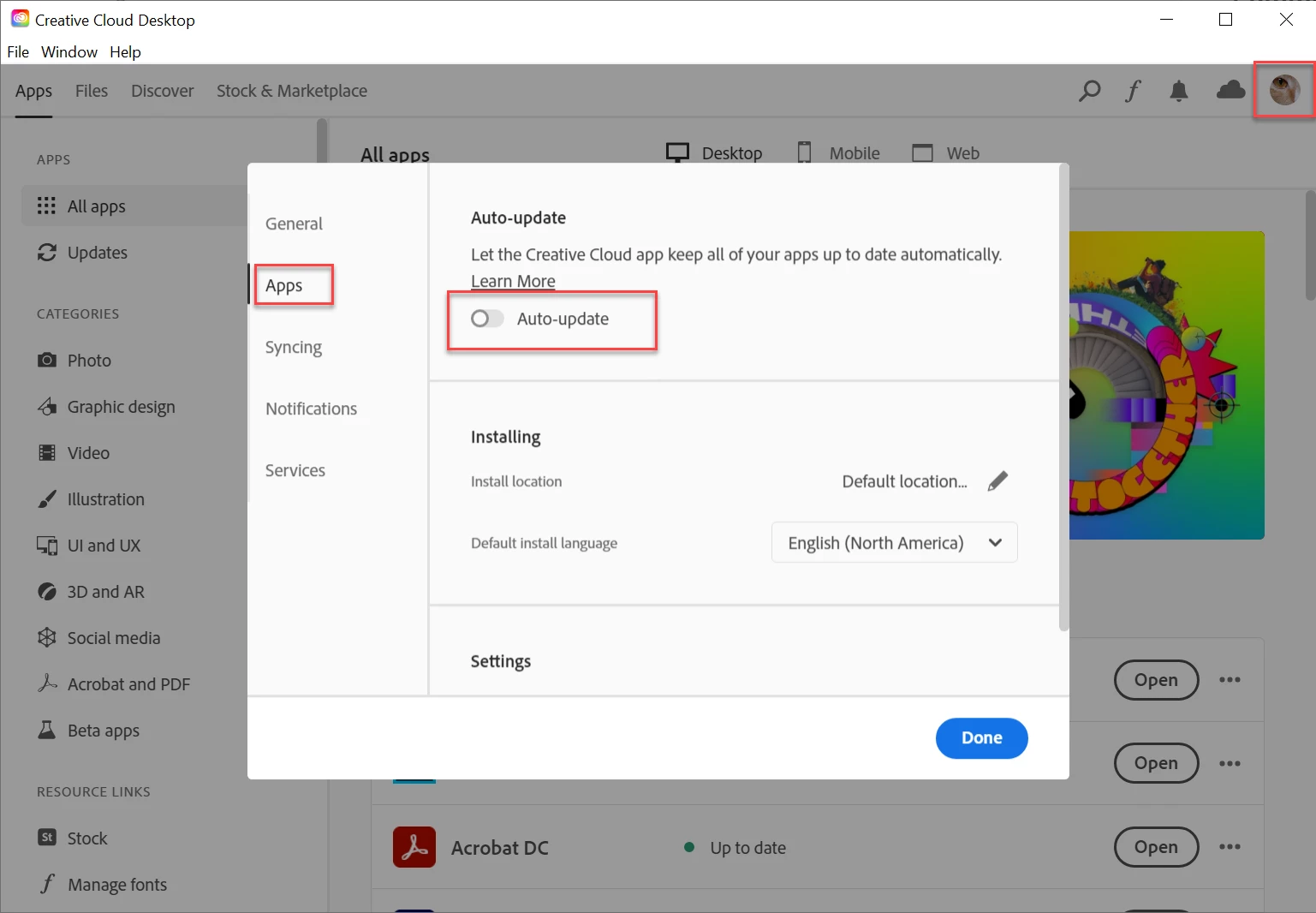
Task: Open the notifications bell icon
Action: click(1179, 91)
